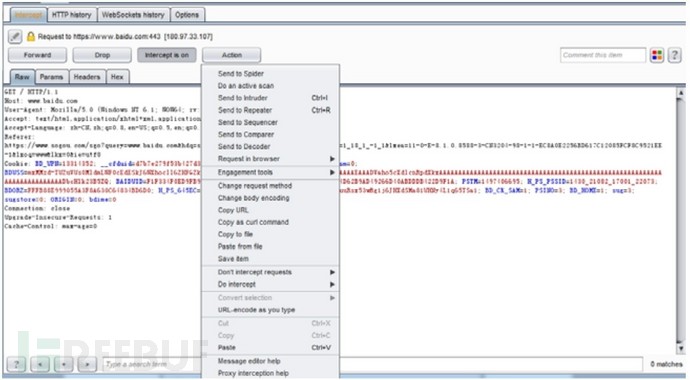Forward the intercepted request
This screenshot has height=380, width=690.
37,55
